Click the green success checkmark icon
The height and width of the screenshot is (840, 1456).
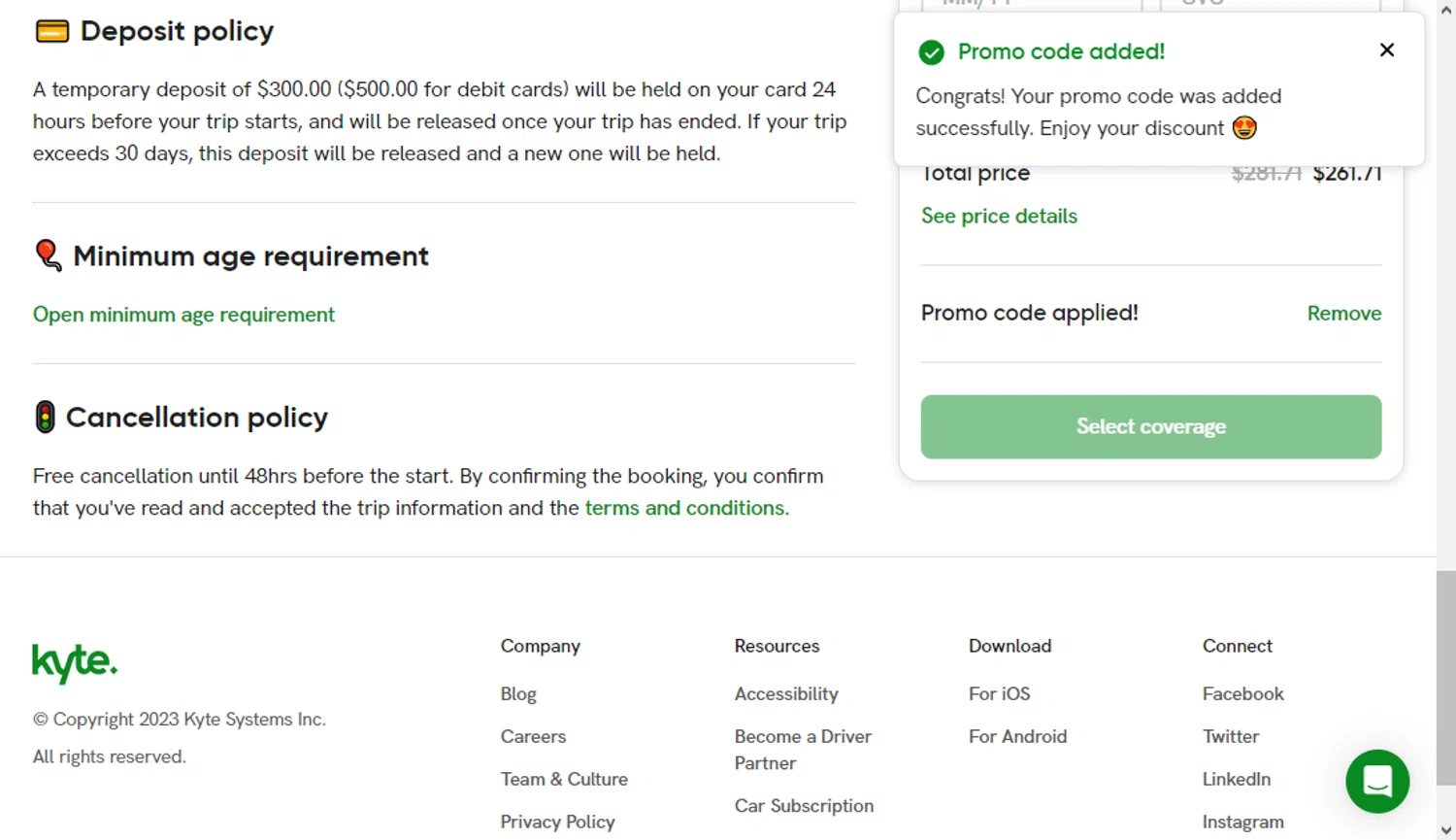[931, 52]
